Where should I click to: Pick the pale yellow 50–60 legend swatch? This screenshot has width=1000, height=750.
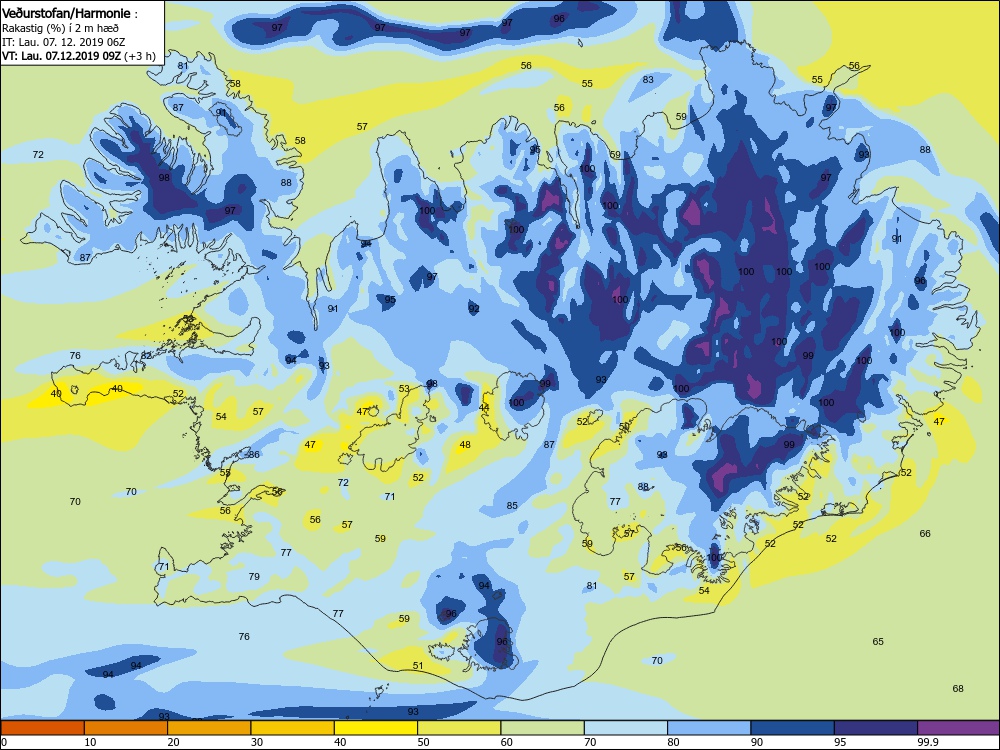[459, 728]
